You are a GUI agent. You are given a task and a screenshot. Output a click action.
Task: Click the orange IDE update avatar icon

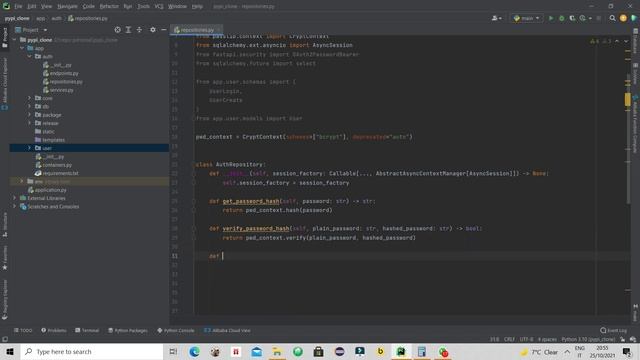623,18
